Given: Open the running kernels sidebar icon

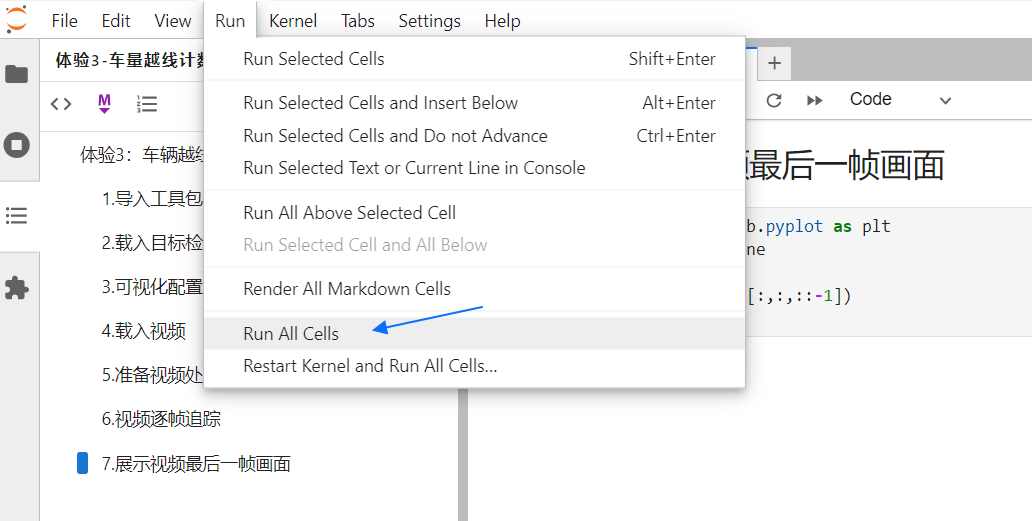Looking at the screenshot, I should tap(17, 145).
